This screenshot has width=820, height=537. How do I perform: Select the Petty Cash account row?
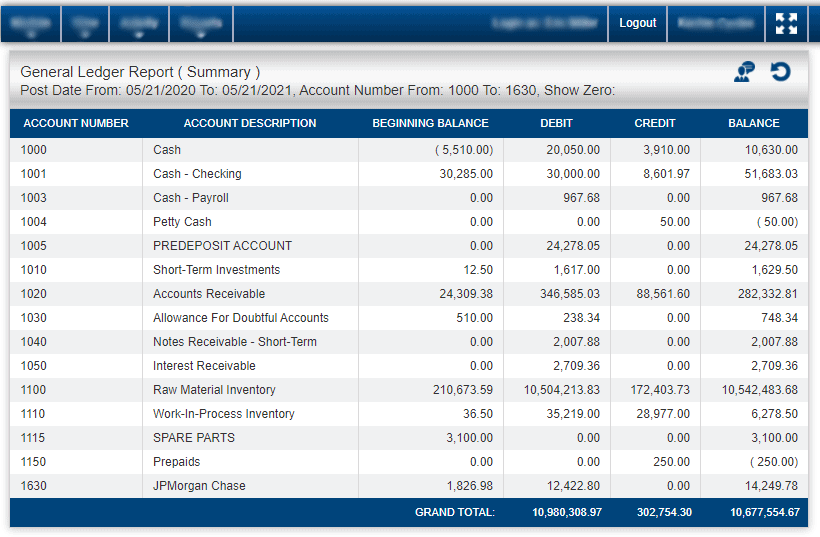[409, 222]
